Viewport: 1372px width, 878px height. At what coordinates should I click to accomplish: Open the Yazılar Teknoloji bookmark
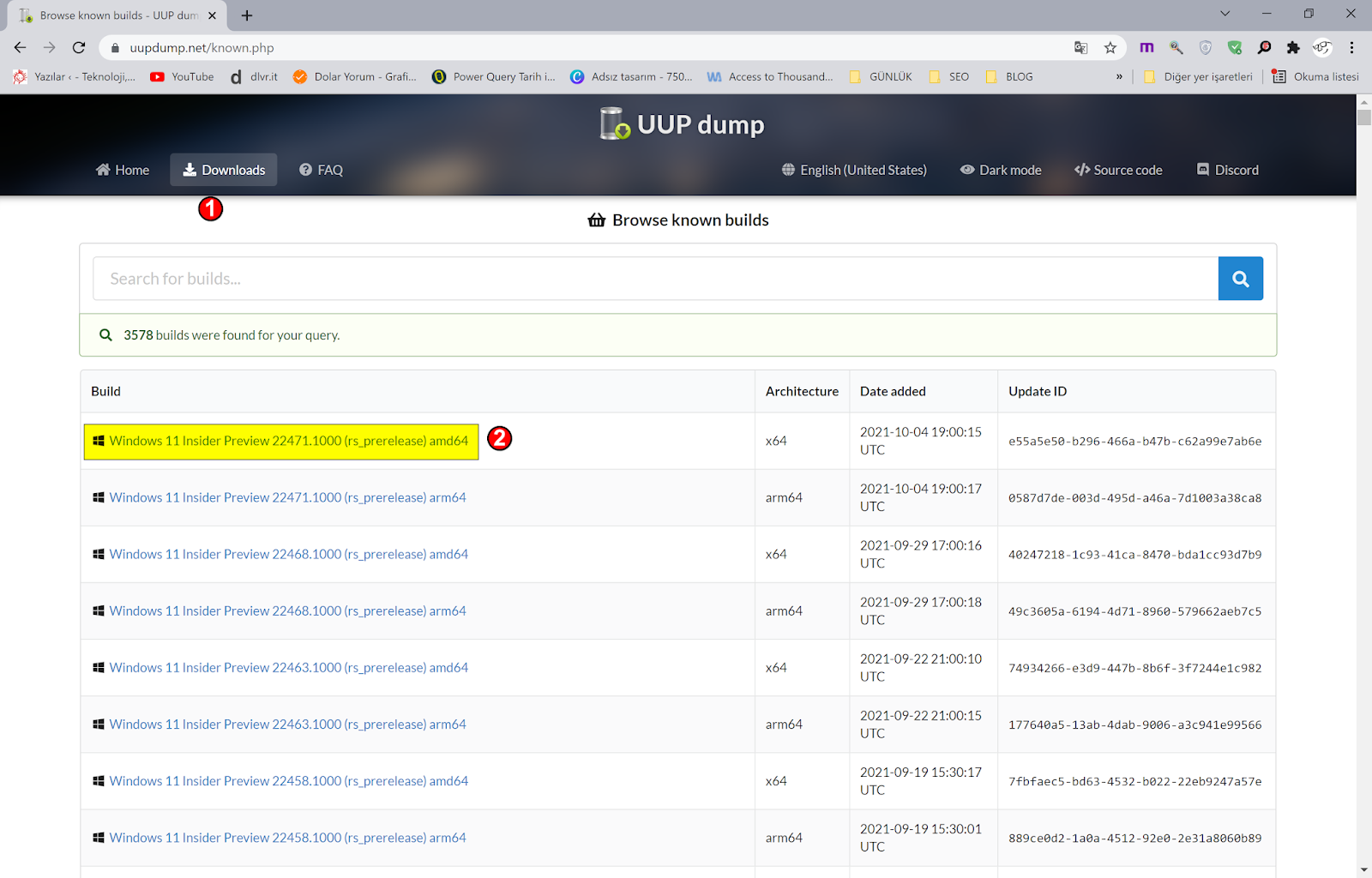point(75,76)
